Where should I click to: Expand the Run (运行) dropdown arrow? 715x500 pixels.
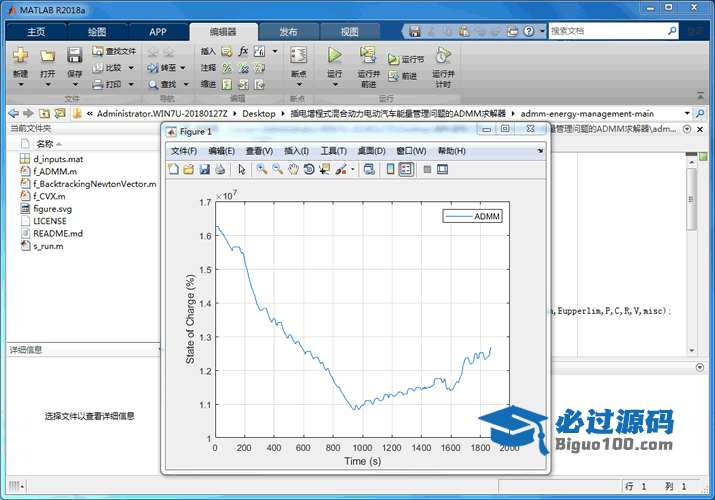pyautogui.click(x=335, y=84)
